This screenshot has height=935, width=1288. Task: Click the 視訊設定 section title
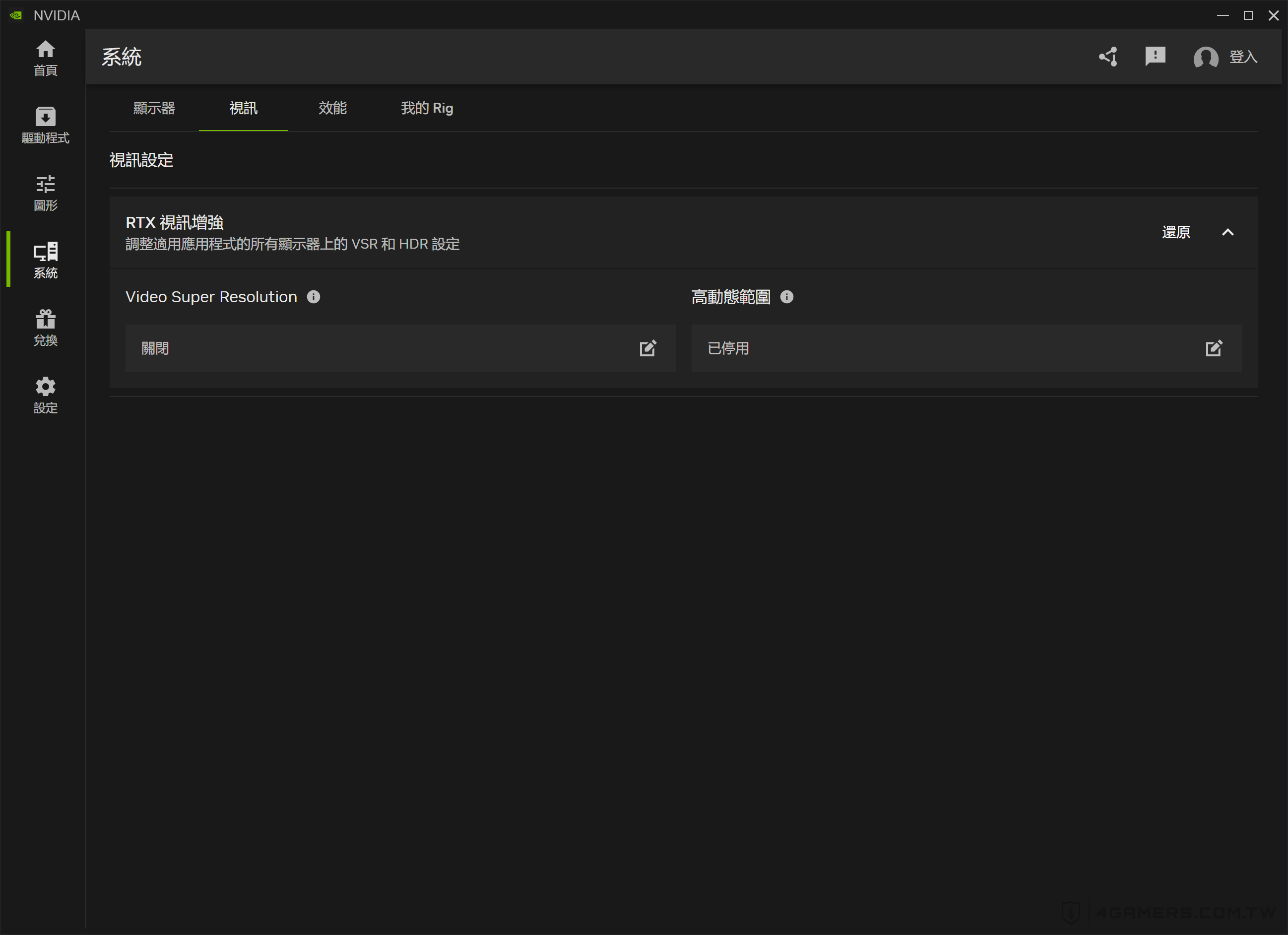141,160
